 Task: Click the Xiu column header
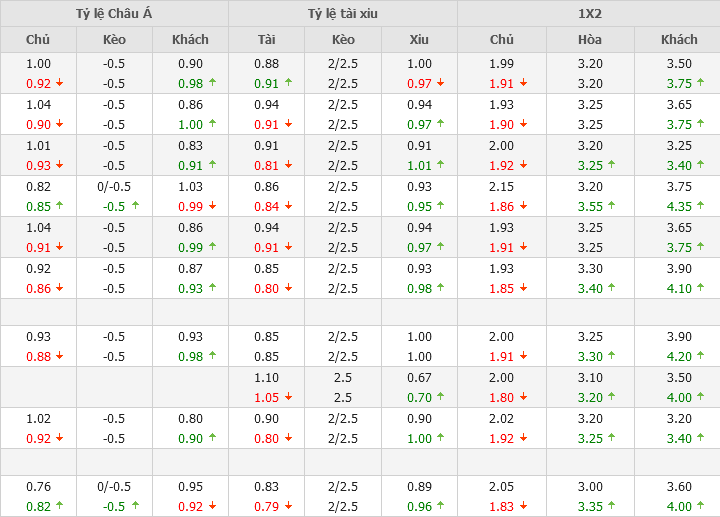419,40
